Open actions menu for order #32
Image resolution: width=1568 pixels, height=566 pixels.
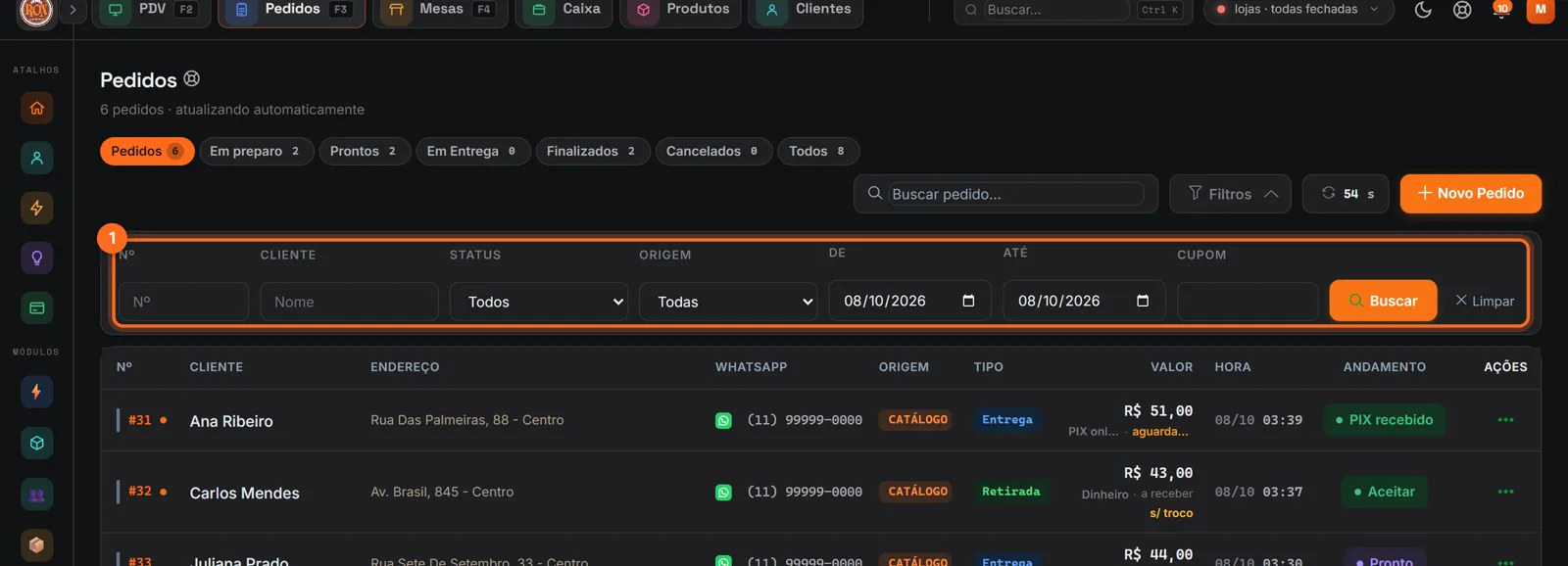pyautogui.click(x=1505, y=492)
